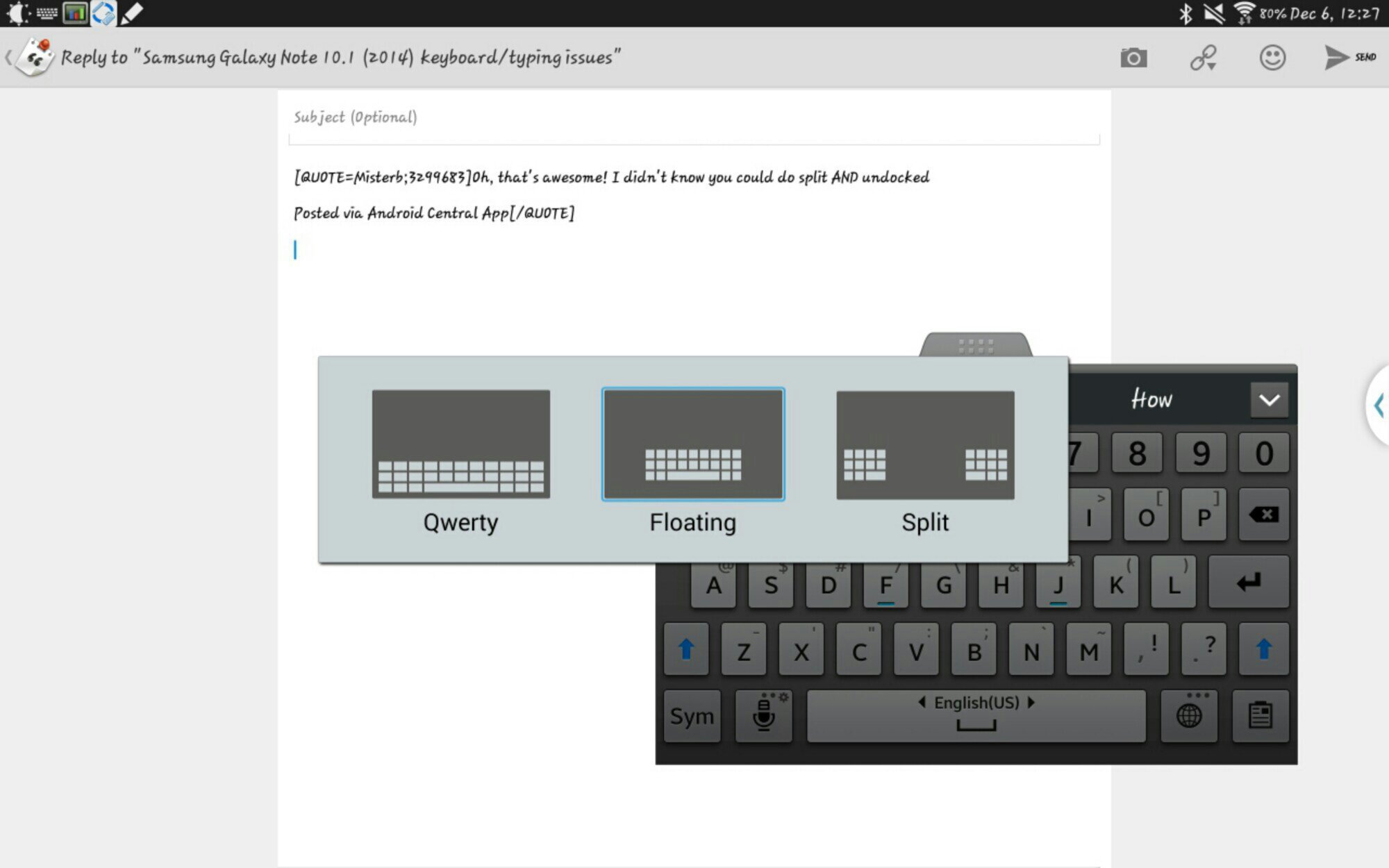Select the 'How' word suggestion
The image size is (1389, 868).
[x=1151, y=399]
